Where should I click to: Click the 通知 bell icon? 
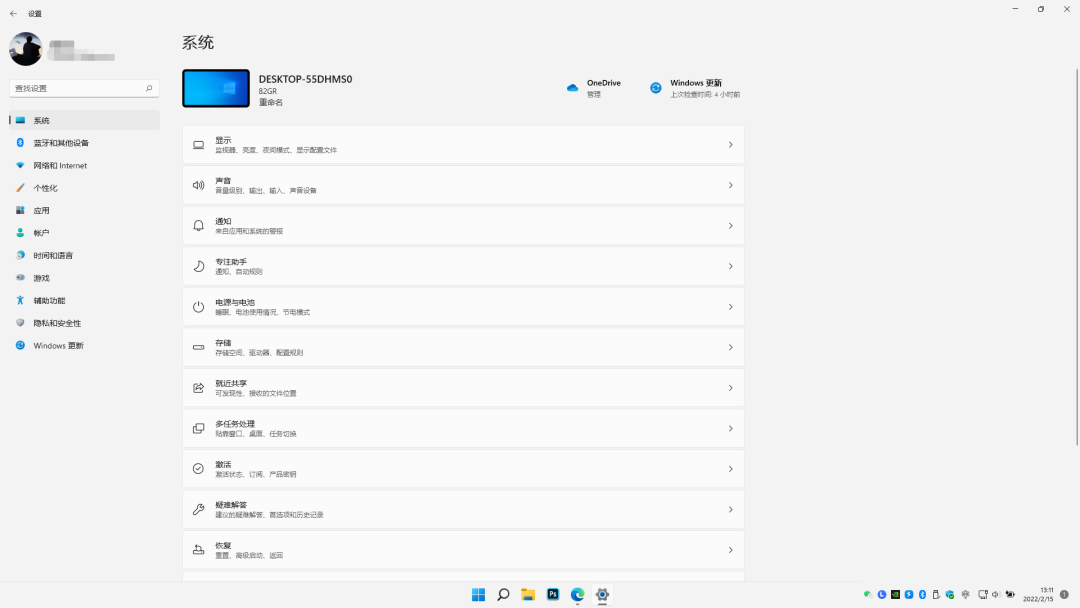click(x=198, y=226)
